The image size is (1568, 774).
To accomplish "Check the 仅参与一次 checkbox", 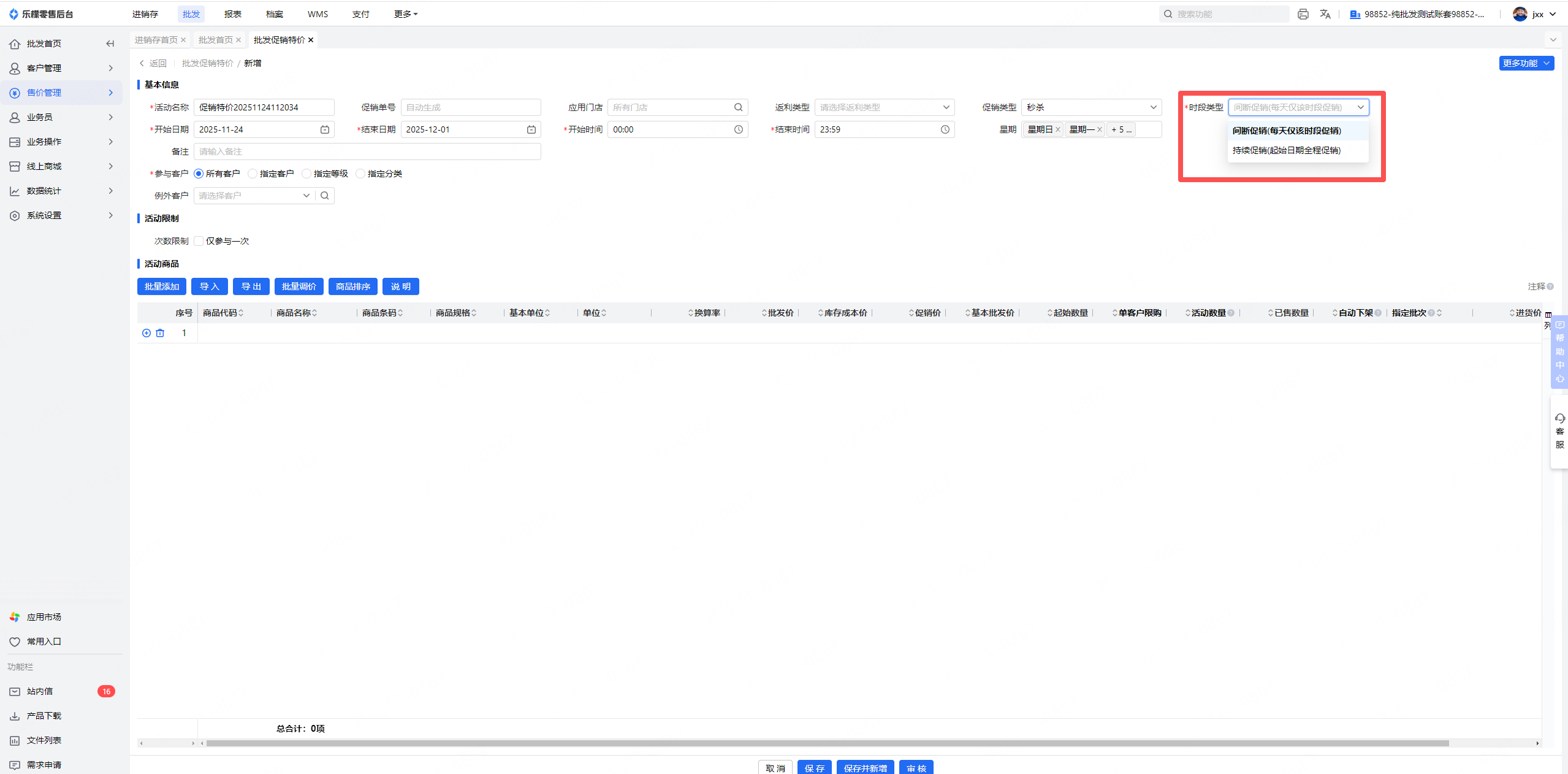I will pos(199,241).
